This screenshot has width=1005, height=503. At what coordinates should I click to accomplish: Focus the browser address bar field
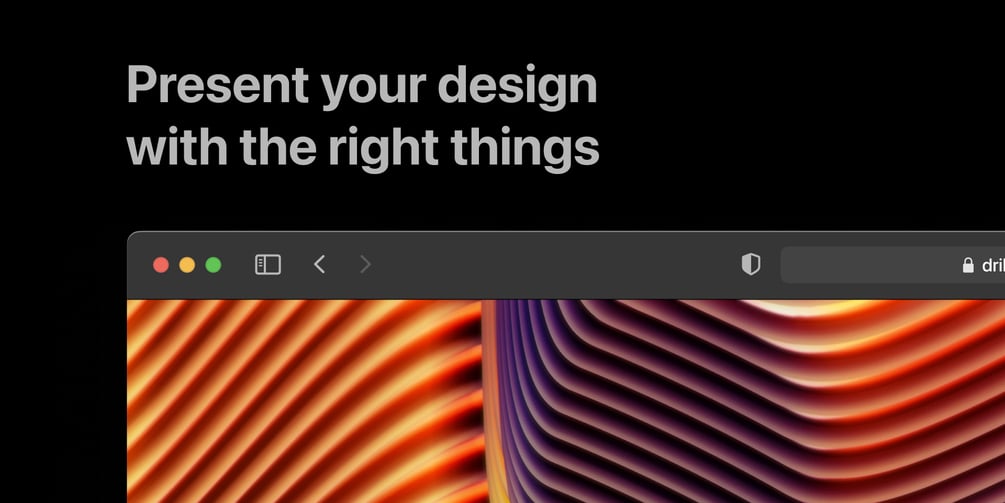pos(893,265)
